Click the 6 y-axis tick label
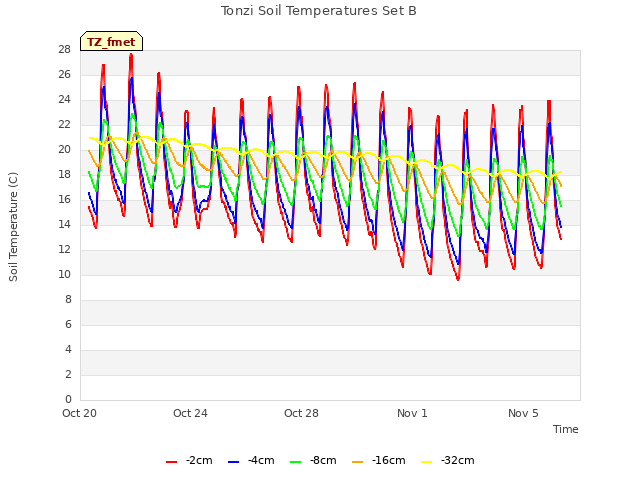 [x=68, y=324]
